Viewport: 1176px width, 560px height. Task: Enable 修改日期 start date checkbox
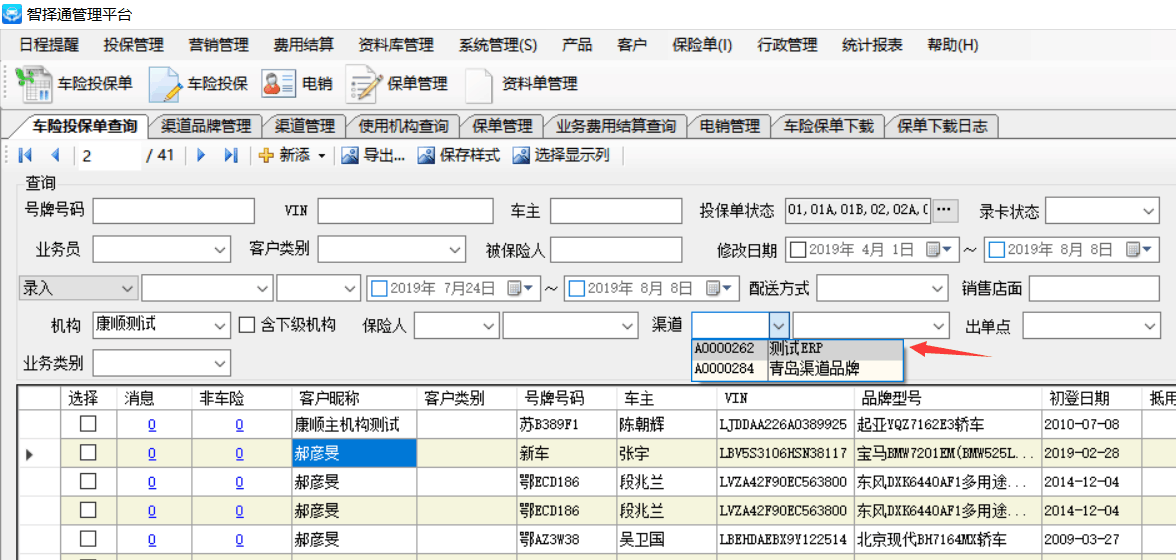tap(798, 249)
